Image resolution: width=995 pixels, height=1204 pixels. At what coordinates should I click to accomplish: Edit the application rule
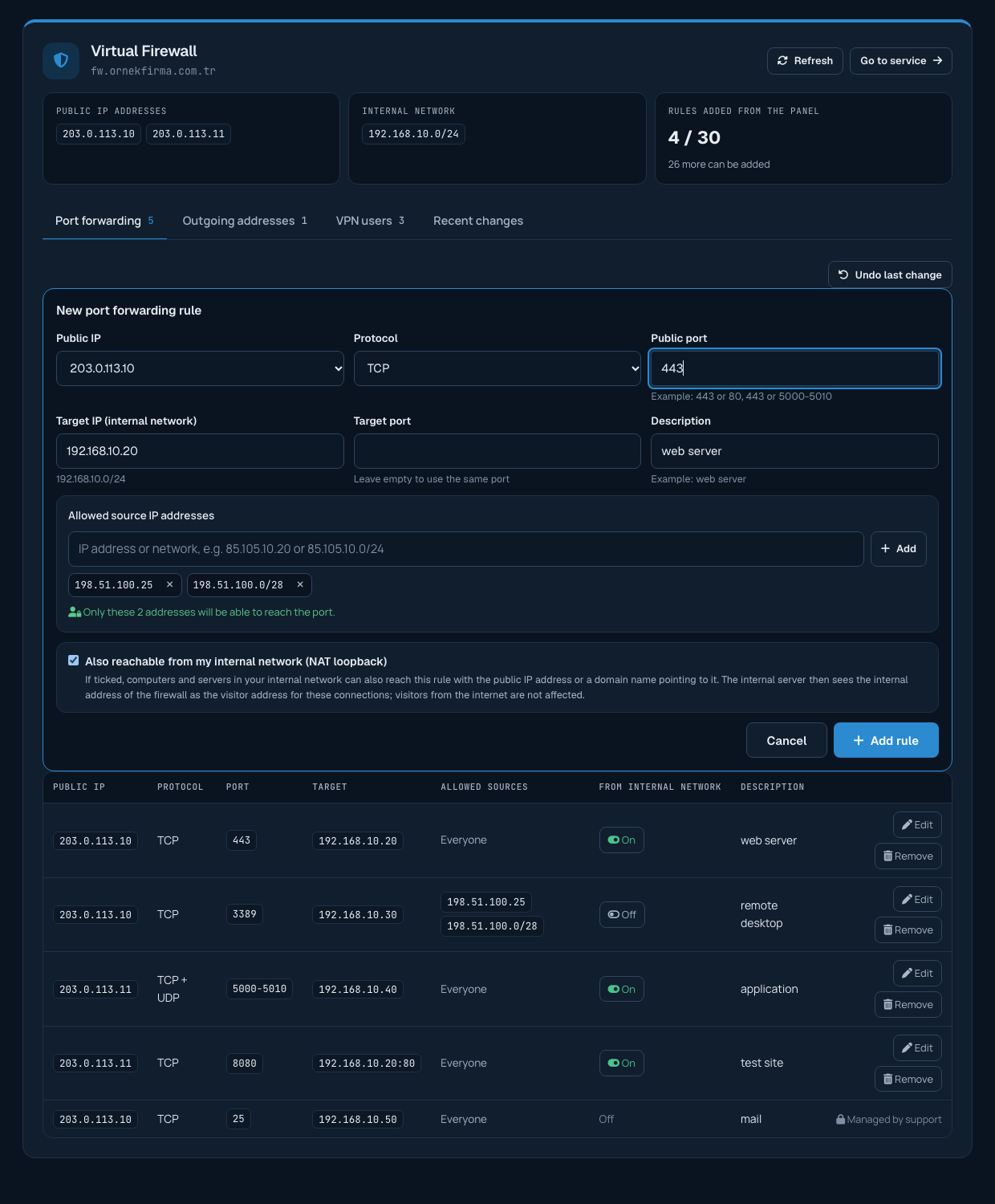point(917,973)
